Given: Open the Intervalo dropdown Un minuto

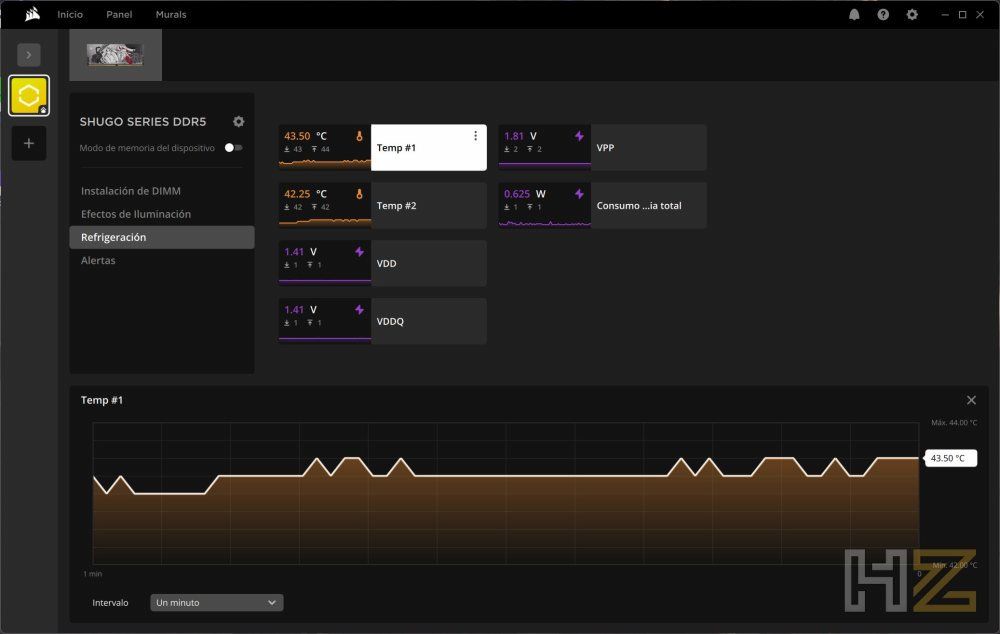Looking at the screenshot, I should point(217,603).
